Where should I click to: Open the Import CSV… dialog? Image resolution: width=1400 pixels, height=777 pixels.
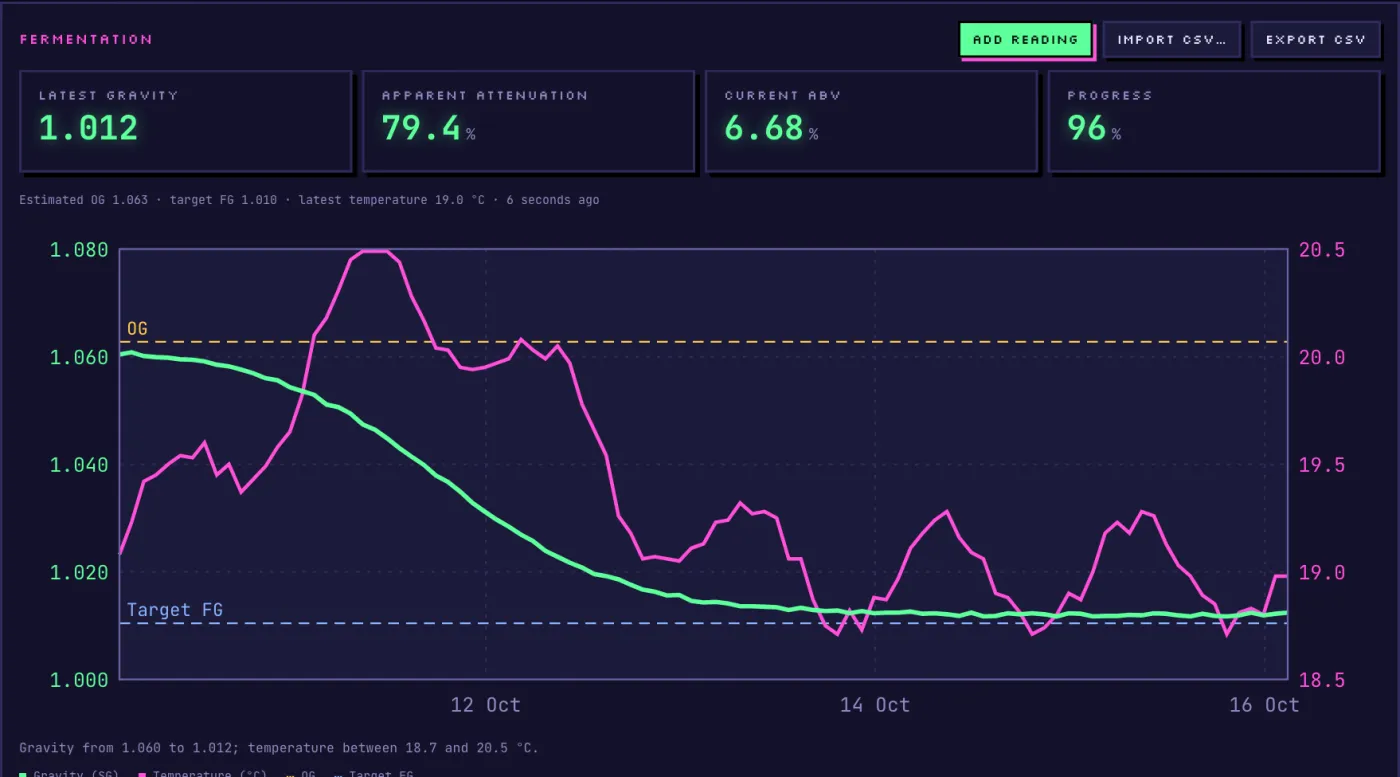(1172, 40)
